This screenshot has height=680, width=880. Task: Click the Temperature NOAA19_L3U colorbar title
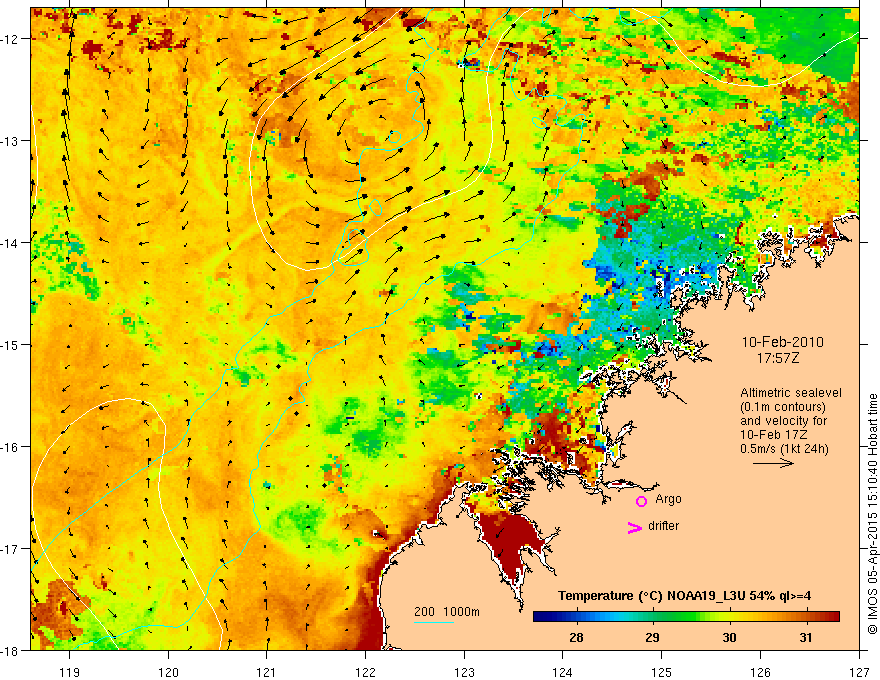pyautogui.click(x=684, y=596)
